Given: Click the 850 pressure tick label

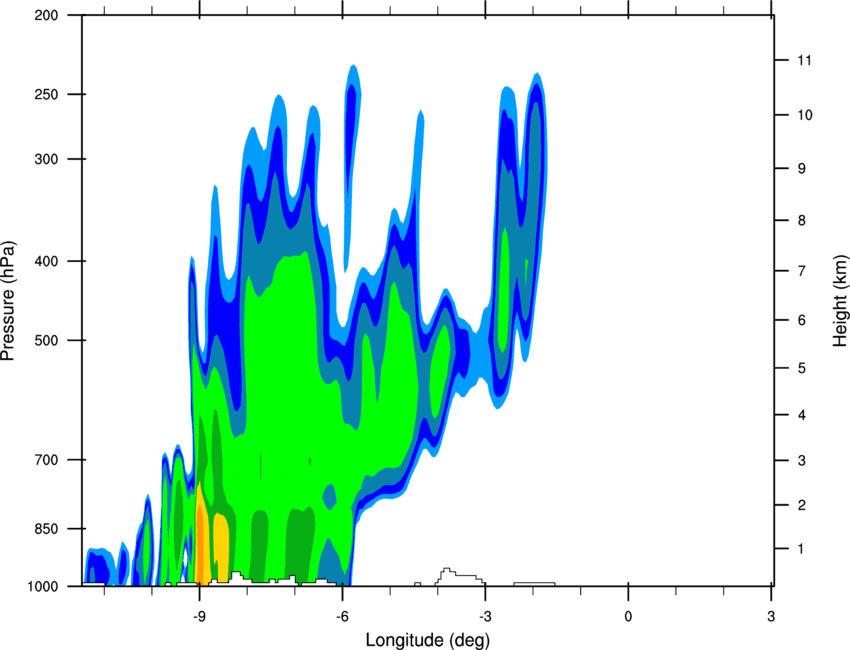Looking at the screenshot, I should [x=46, y=529].
